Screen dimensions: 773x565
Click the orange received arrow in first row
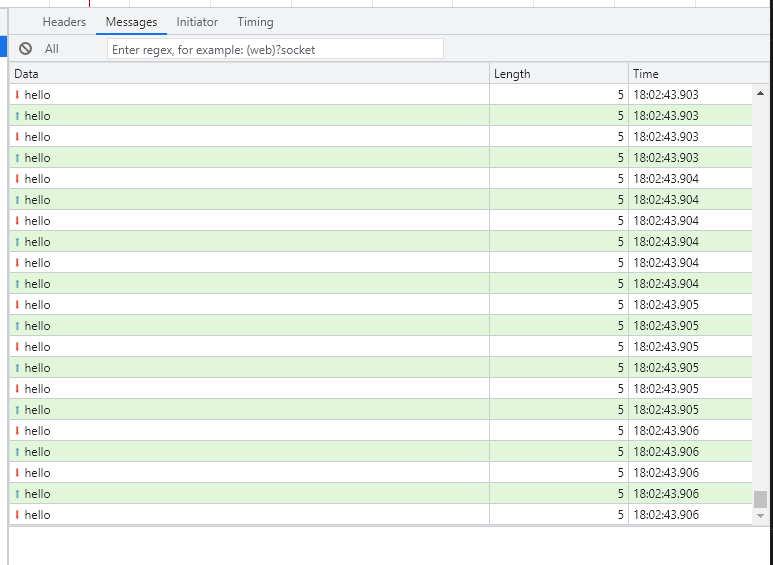pyautogui.click(x=17, y=95)
